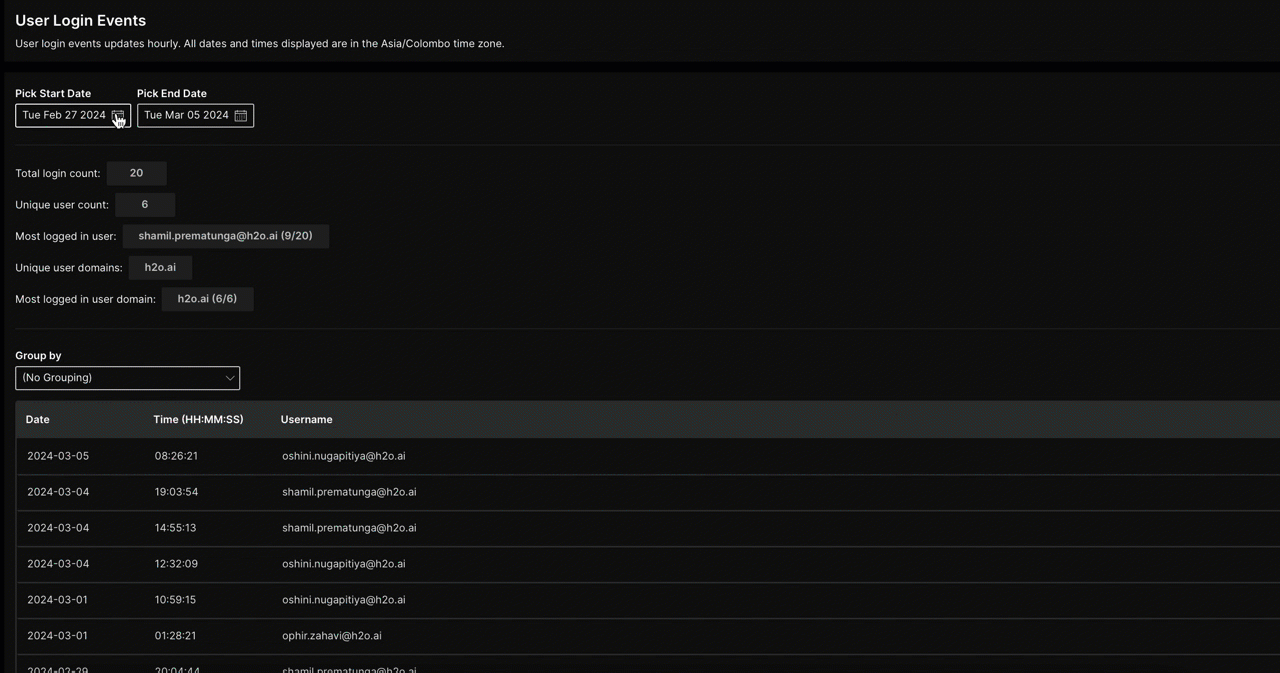This screenshot has width=1280, height=673.
Task: Click oshini.nugapitiya username in the 12:32:09 row
Action: [343, 564]
